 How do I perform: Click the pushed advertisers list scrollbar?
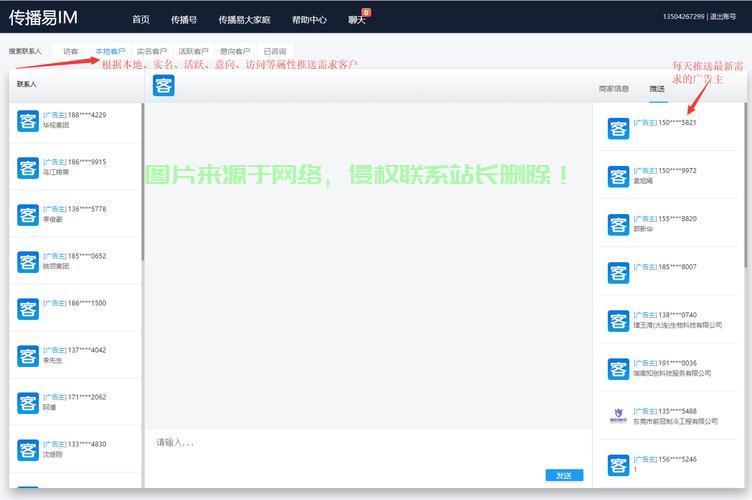pyautogui.click(x=746, y=185)
